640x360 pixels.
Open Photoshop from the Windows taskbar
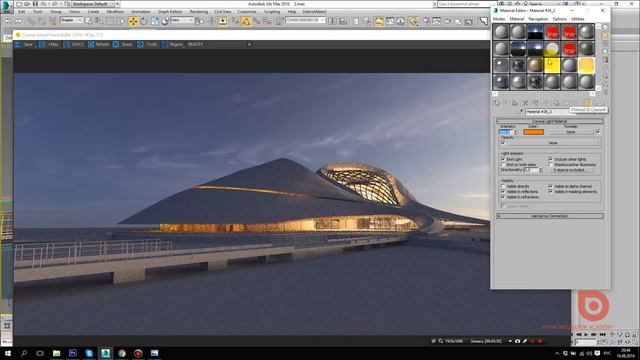[x=73, y=353]
